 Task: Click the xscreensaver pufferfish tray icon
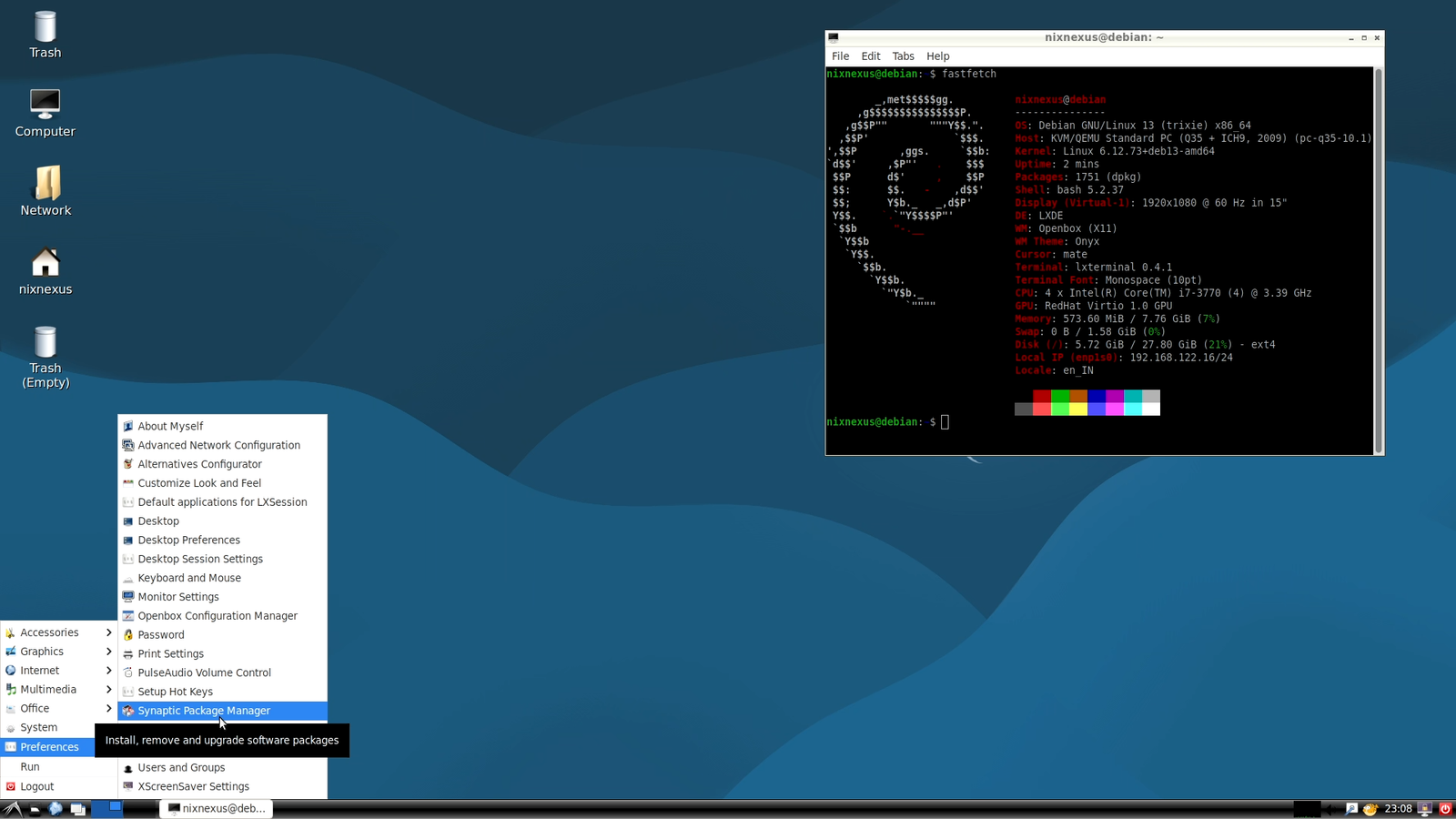tap(1370, 808)
